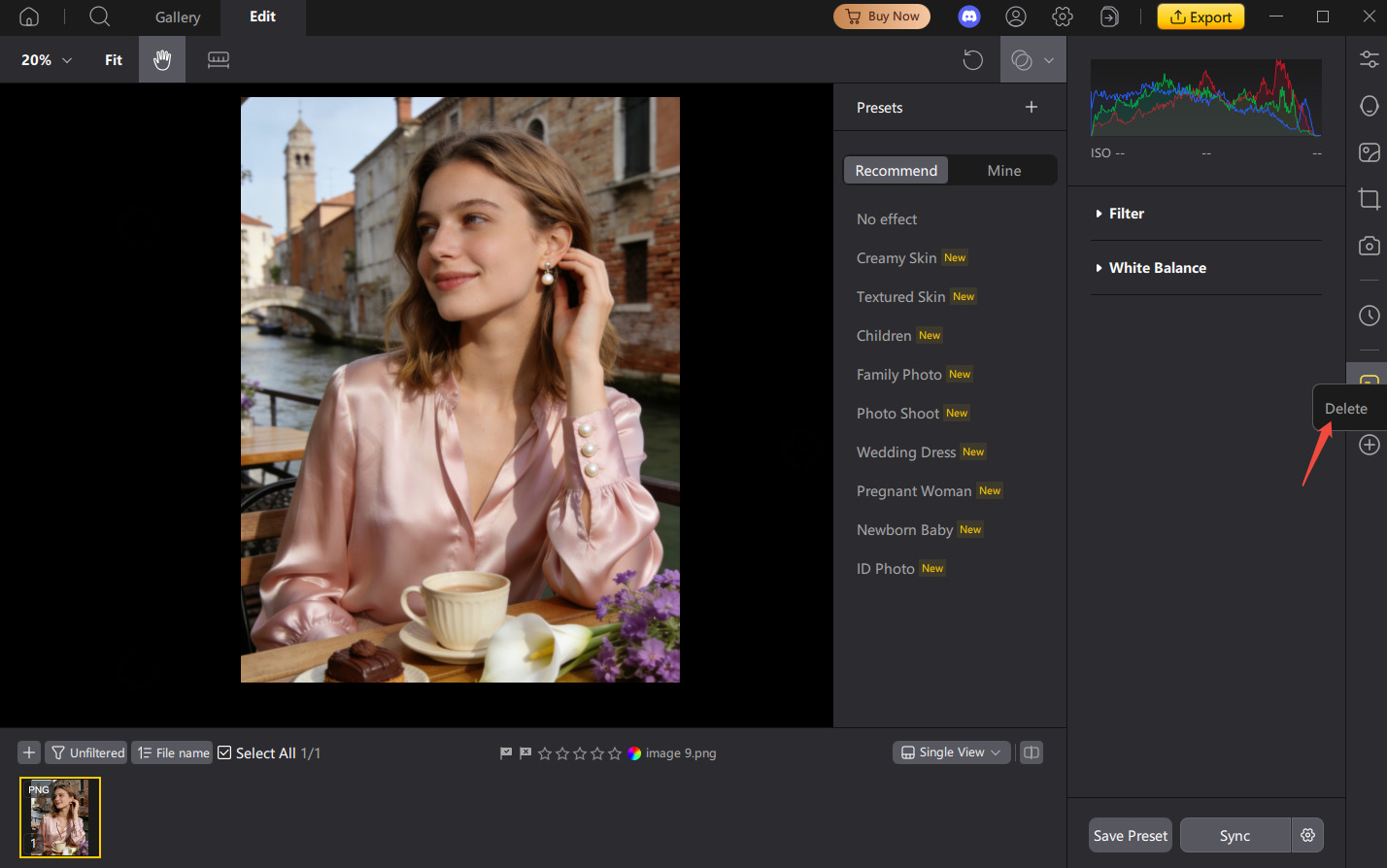Click the color label circle
The image size is (1387, 868).
click(634, 753)
